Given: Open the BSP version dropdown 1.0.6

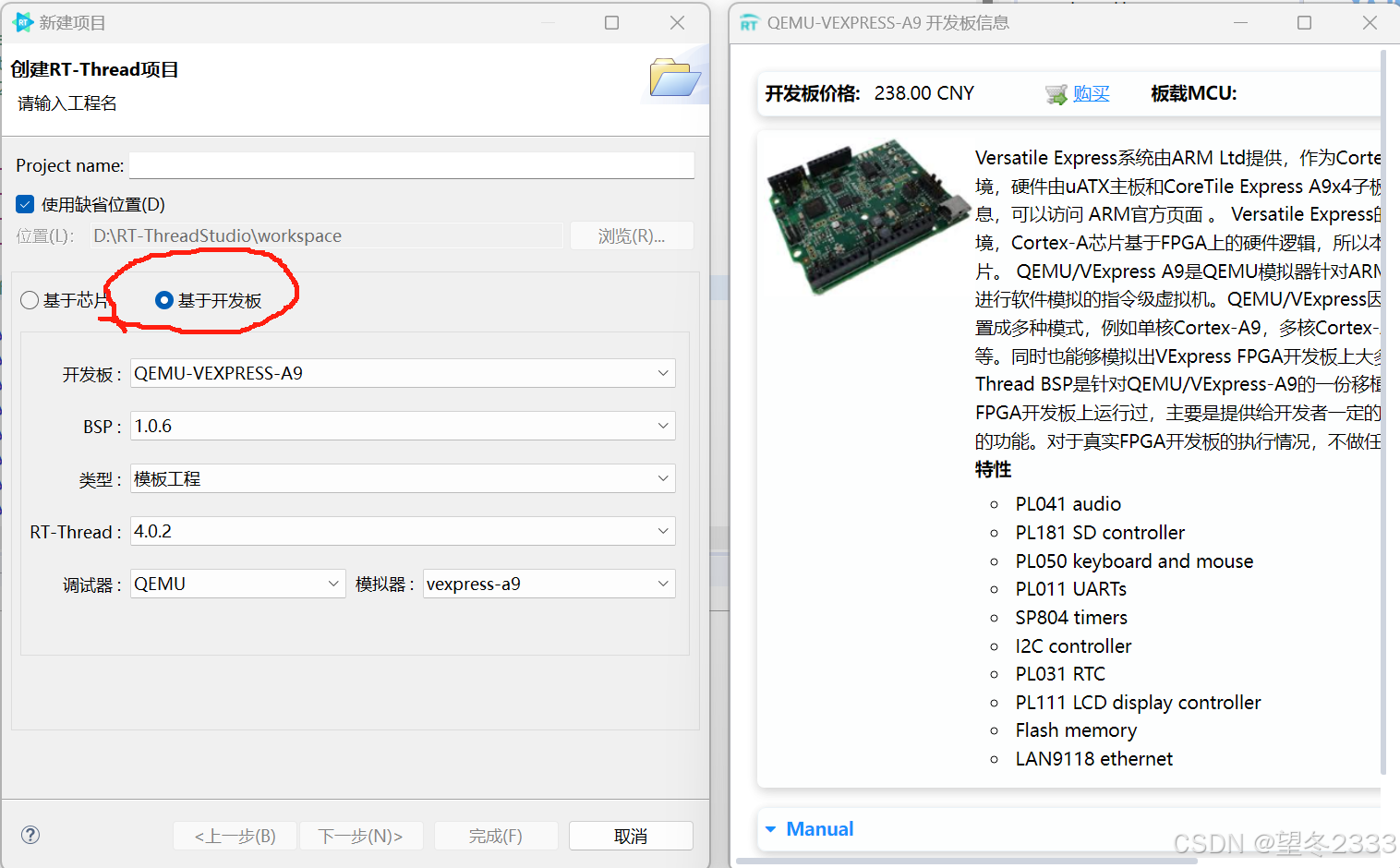Looking at the screenshot, I should 403,426.
